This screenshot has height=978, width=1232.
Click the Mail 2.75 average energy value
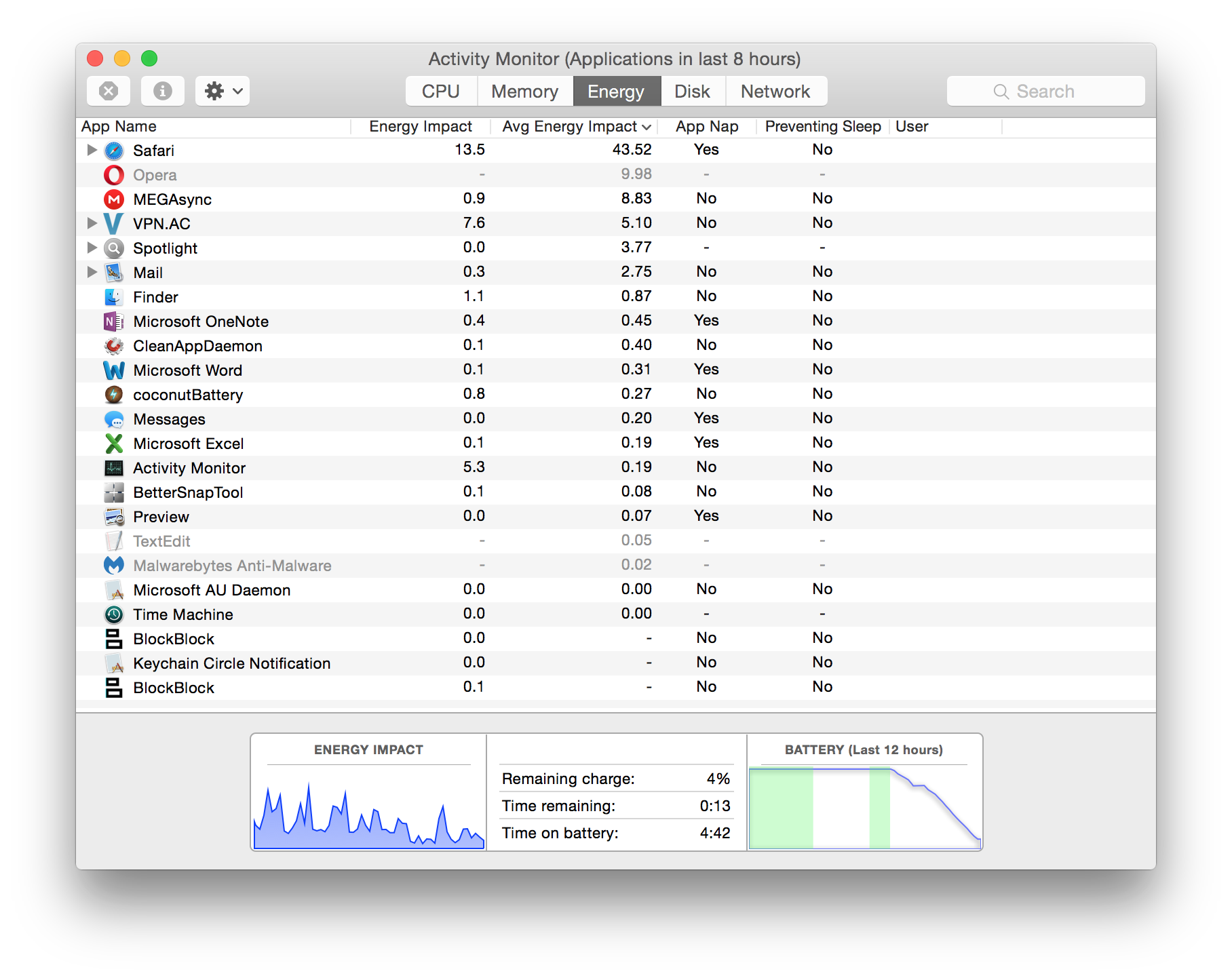pos(636,271)
